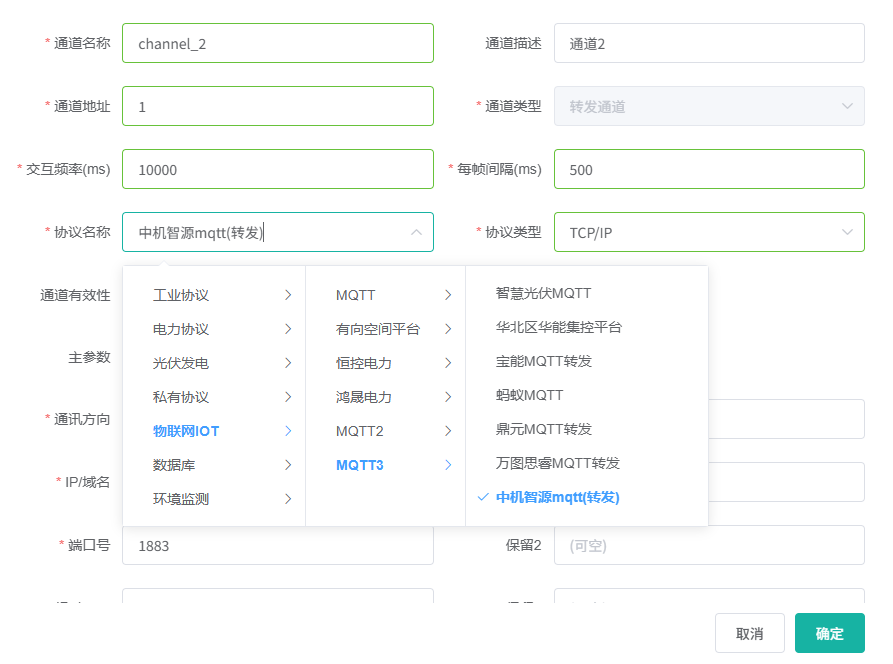Select 华北区华能集控平台 protocol

coord(559,328)
